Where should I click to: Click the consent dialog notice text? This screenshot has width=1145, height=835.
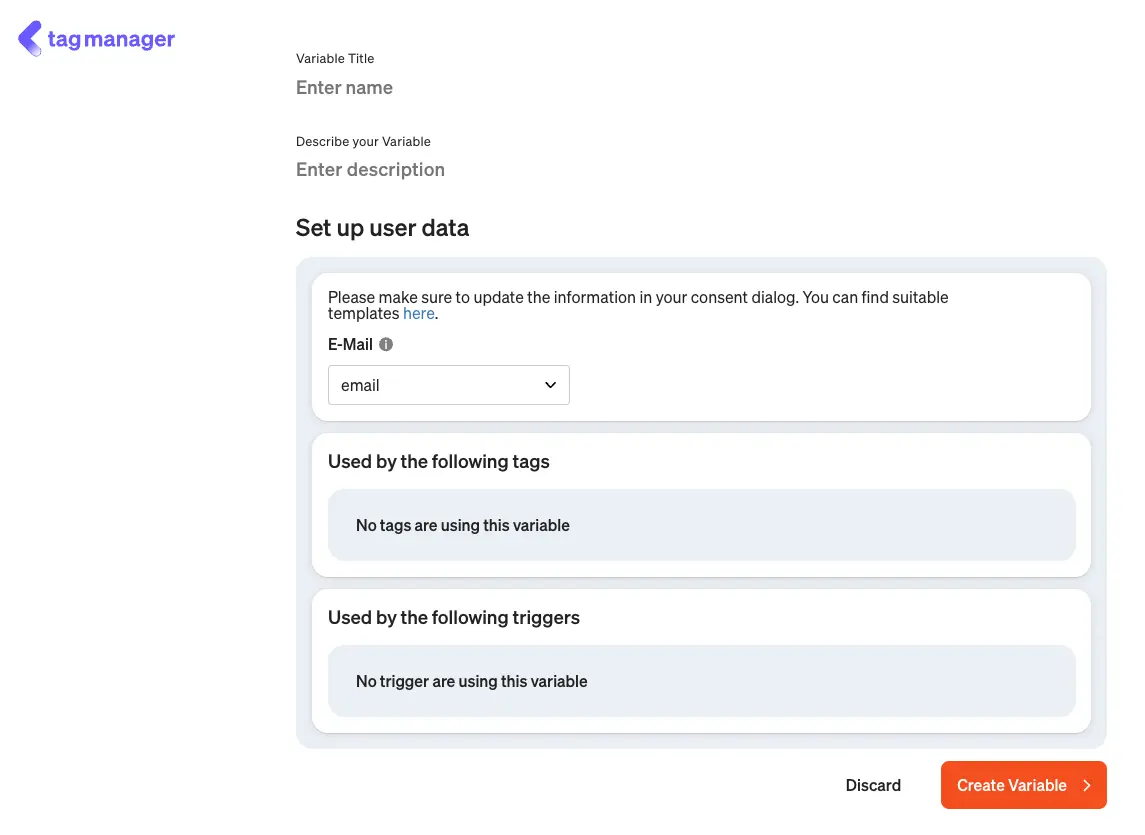[638, 298]
